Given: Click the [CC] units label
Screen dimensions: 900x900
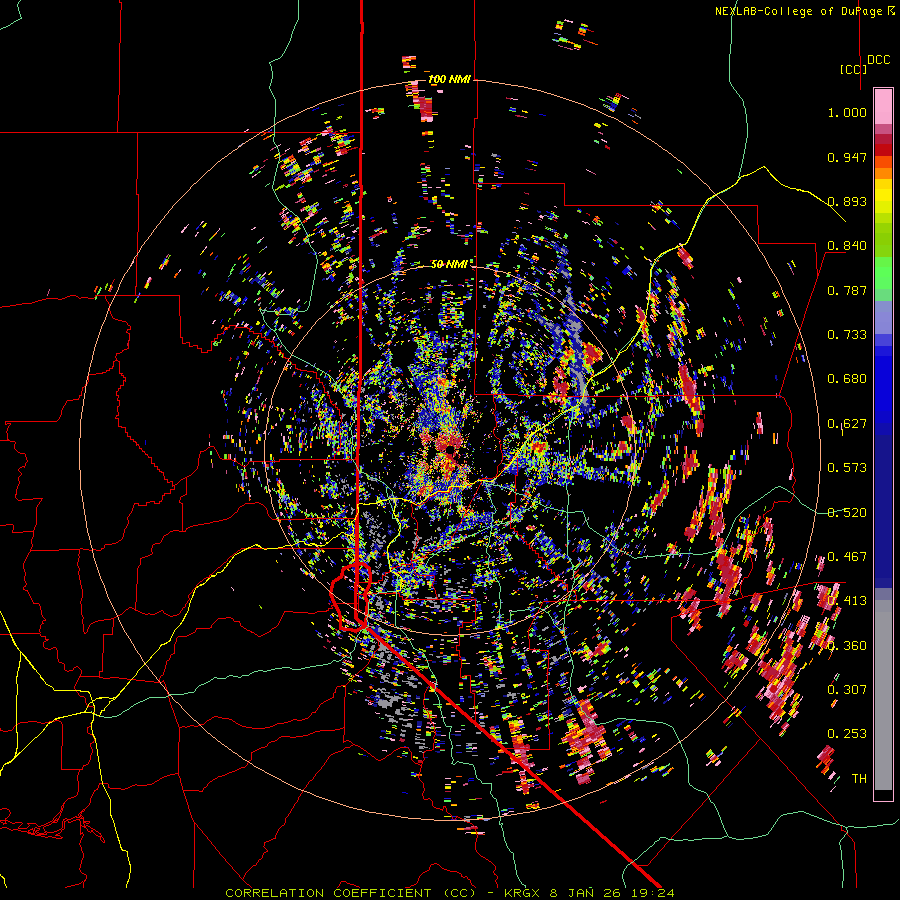Looking at the screenshot, I should pyautogui.click(x=853, y=69).
